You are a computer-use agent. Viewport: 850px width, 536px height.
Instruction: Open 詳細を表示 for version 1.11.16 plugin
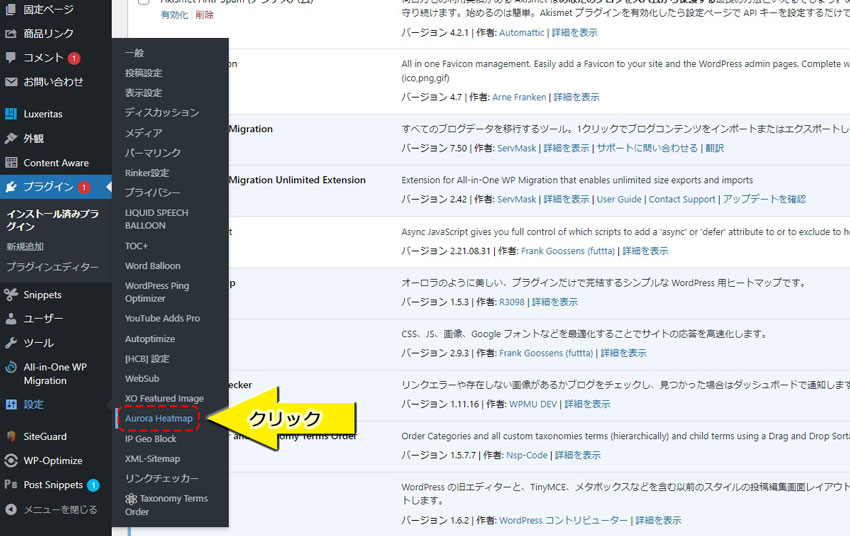coord(588,404)
